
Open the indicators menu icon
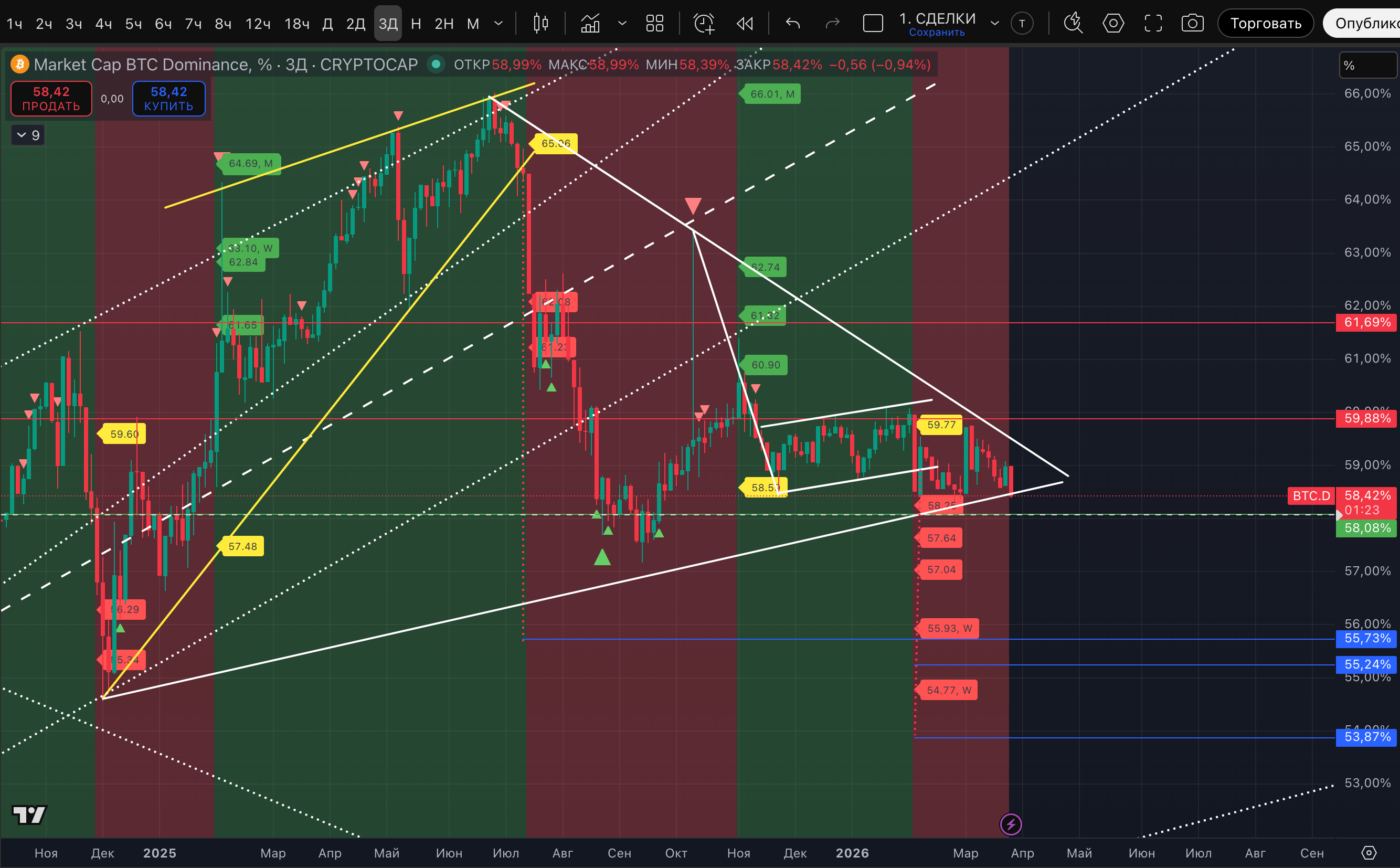pyautogui.click(x=590, y=24)
